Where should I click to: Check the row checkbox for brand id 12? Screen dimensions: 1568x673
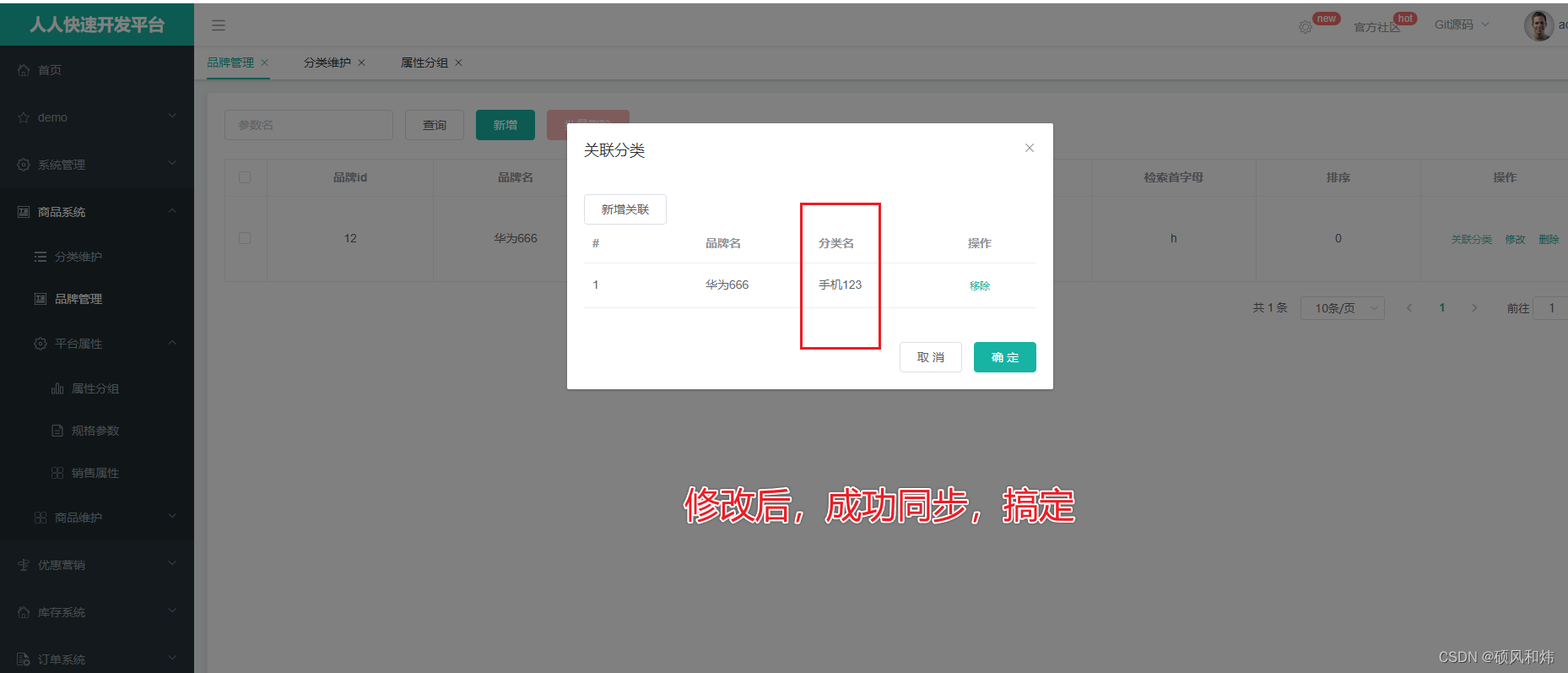(245, 238)
